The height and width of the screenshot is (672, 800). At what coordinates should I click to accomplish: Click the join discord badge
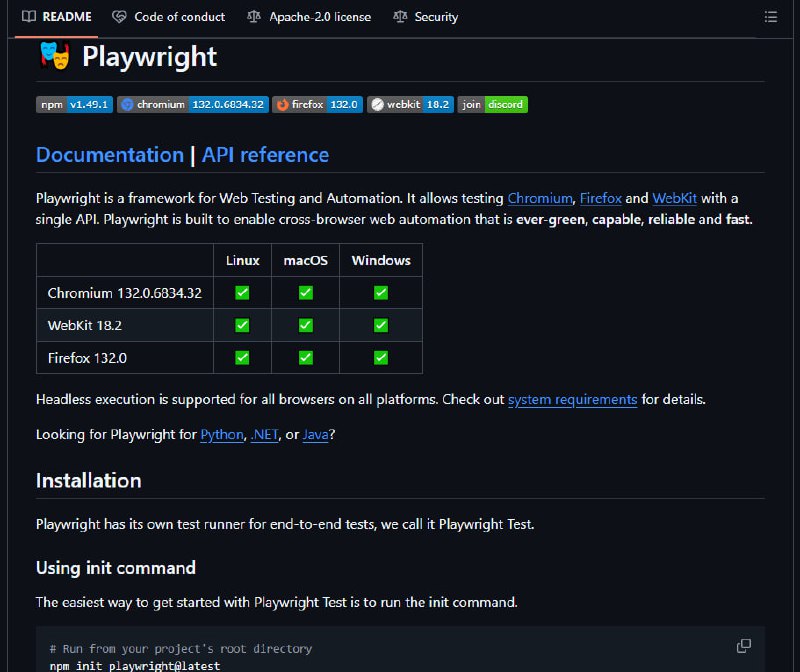(492, 105)
